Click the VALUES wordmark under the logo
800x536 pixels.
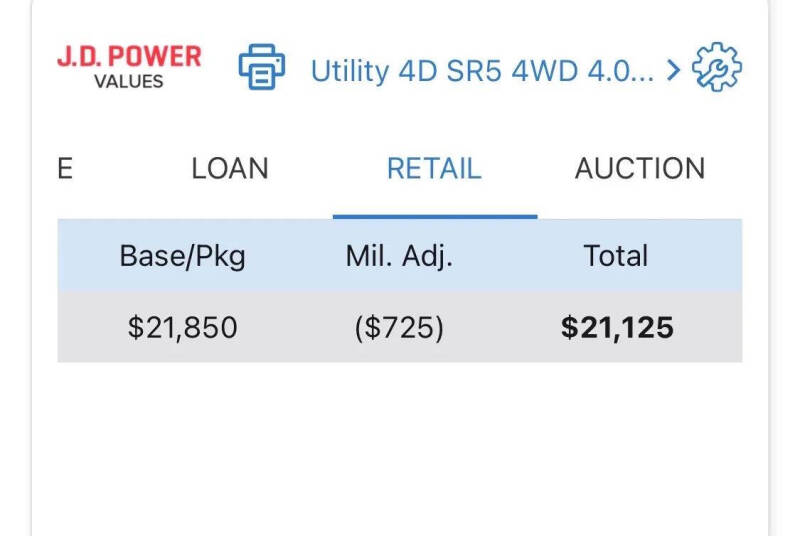(x=129, y=82)
